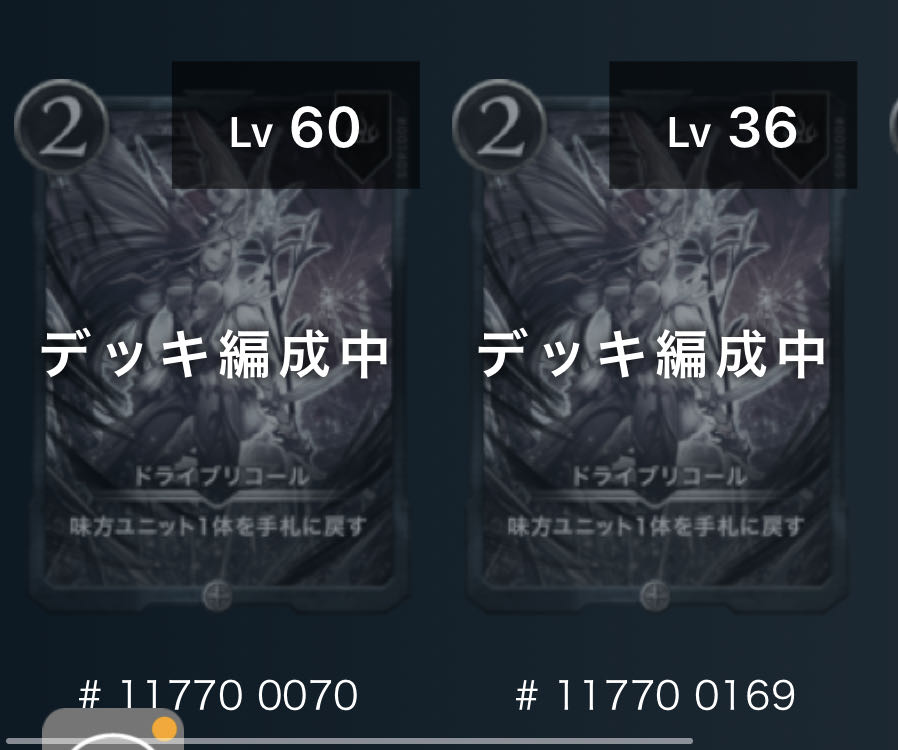898x750 pixels.
Task: Select the Lv 36 level label
Action: (733, 128)
